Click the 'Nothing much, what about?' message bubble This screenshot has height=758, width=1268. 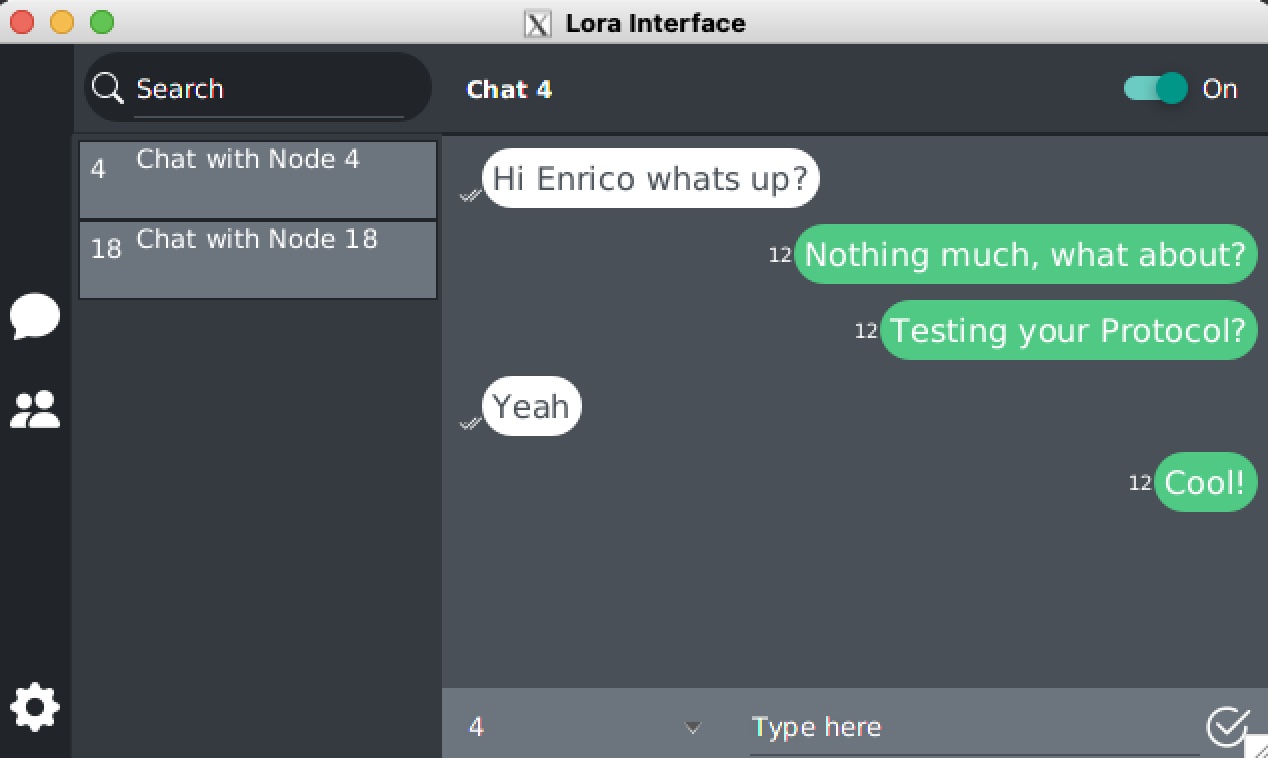(1026, 254)
